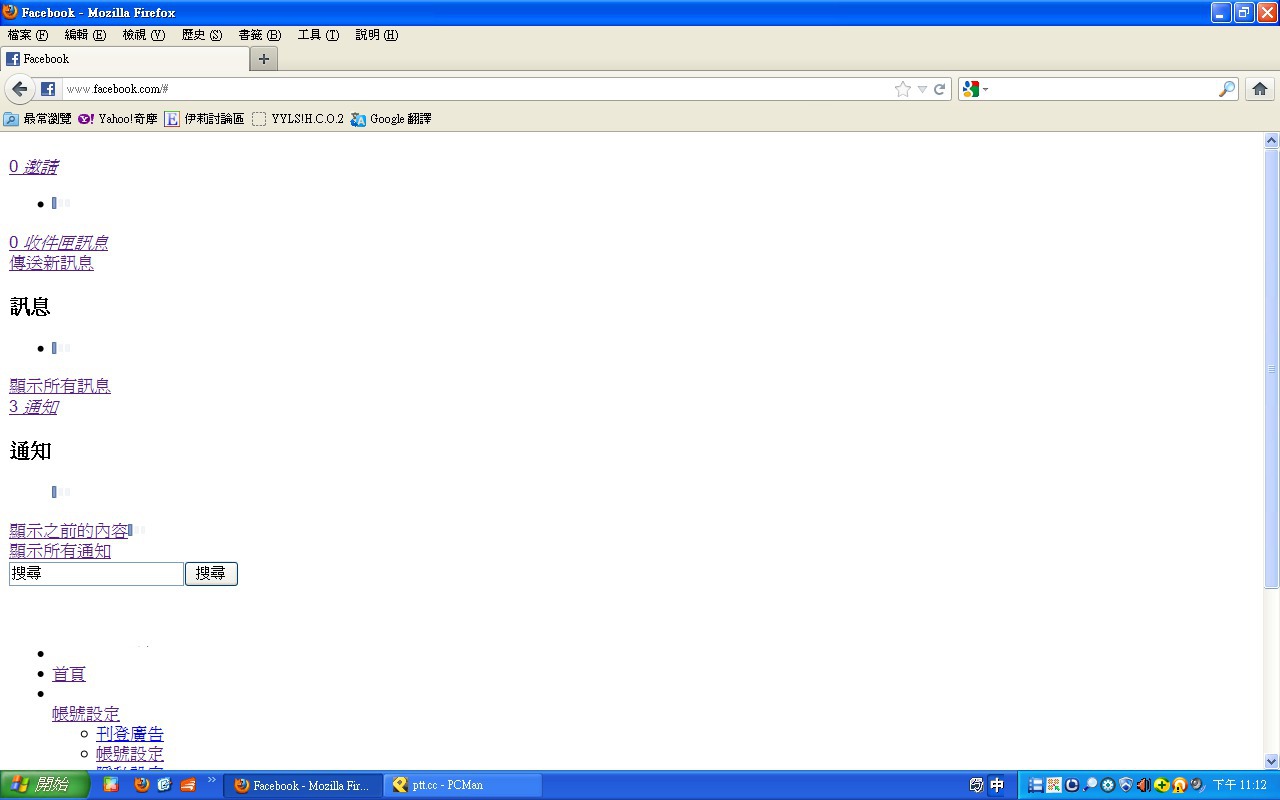This screenshot has height=800, width=1280.
Task: Click the orange warning tray icon
Action: tap(1180, 785)
